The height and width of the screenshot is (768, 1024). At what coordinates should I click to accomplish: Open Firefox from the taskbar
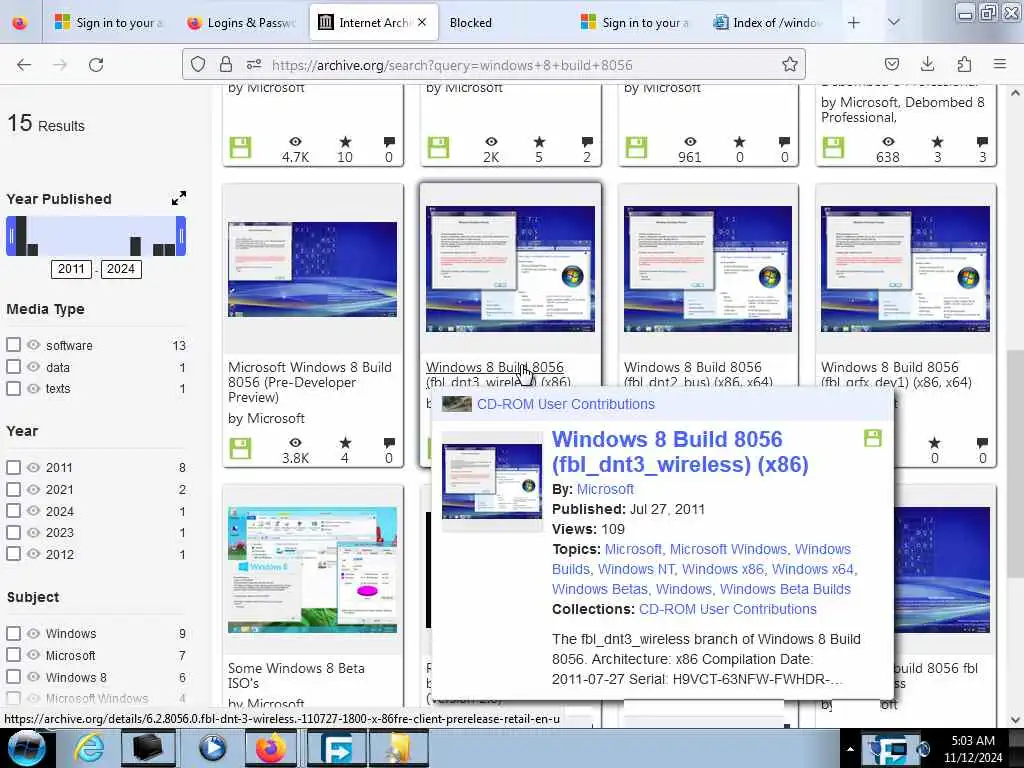(x=271, y=748)
